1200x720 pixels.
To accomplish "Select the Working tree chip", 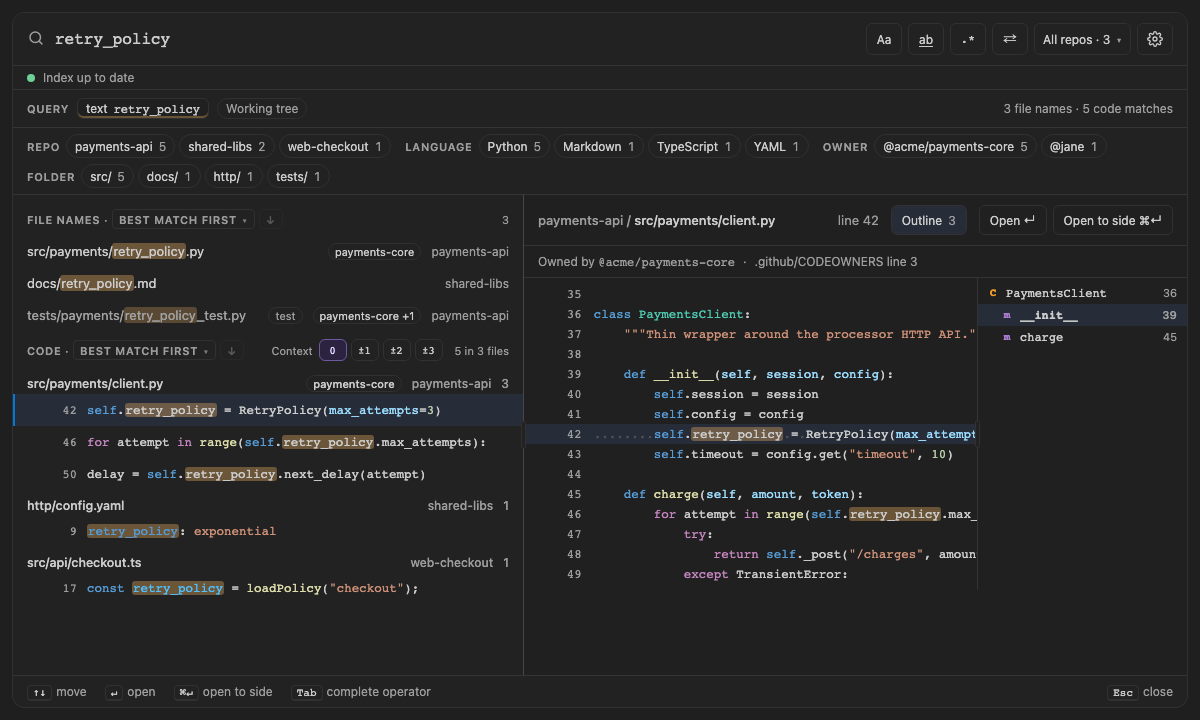I will click(262, 109).
